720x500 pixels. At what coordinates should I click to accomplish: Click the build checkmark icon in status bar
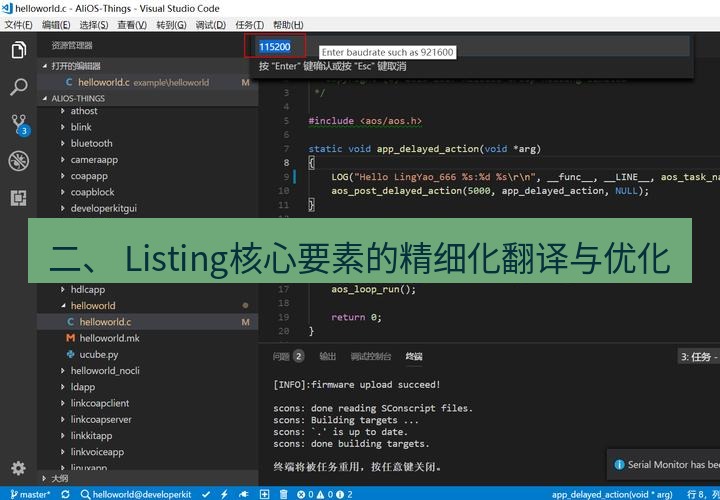click(206, 494)
